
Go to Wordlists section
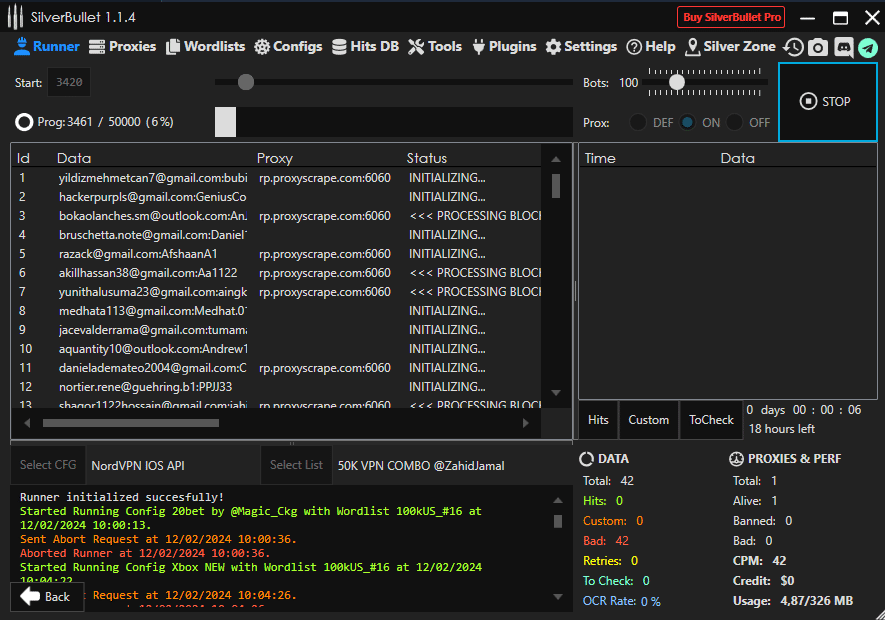click(205, 46)
